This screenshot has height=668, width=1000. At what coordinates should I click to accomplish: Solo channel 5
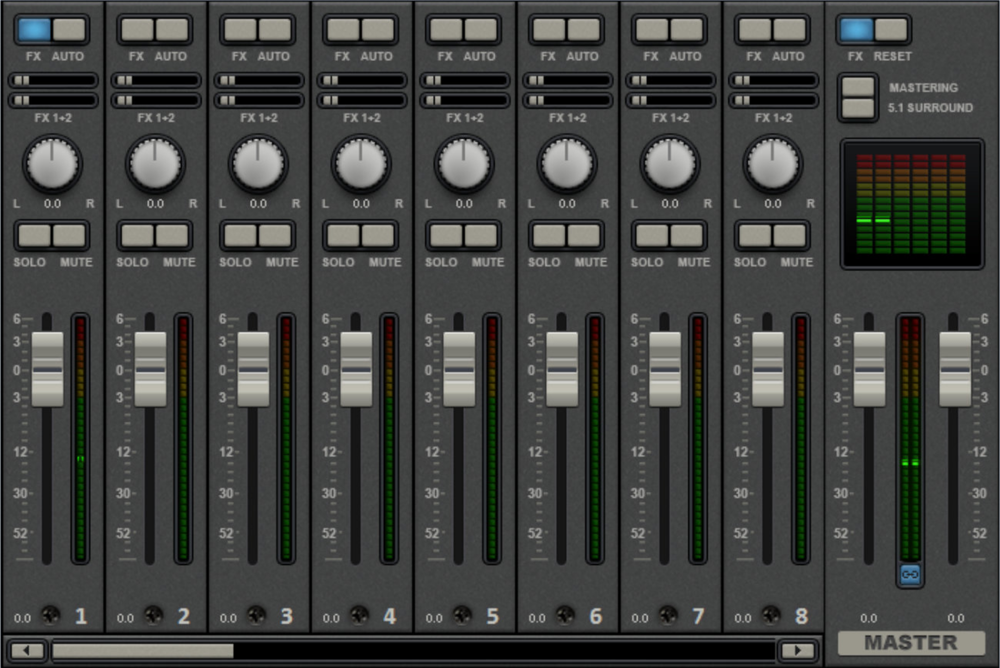click(446, 236)
